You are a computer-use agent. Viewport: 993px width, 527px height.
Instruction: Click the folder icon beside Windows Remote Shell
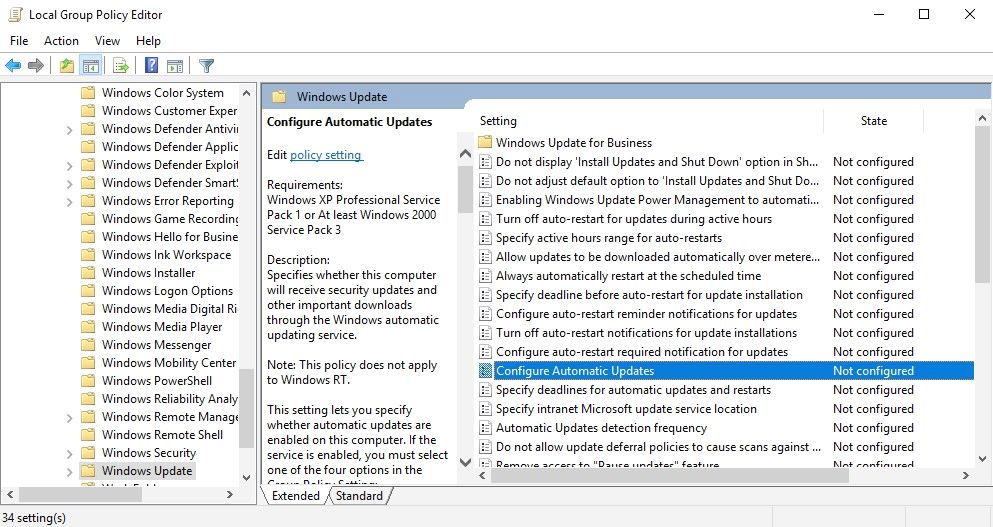(88, 435)
